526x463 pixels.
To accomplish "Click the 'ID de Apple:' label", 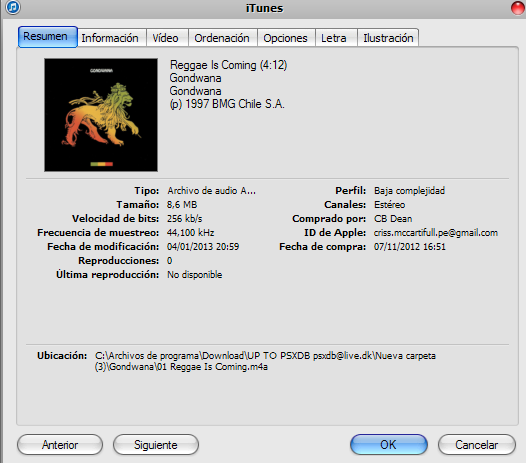I will click(x=335, y=233).
